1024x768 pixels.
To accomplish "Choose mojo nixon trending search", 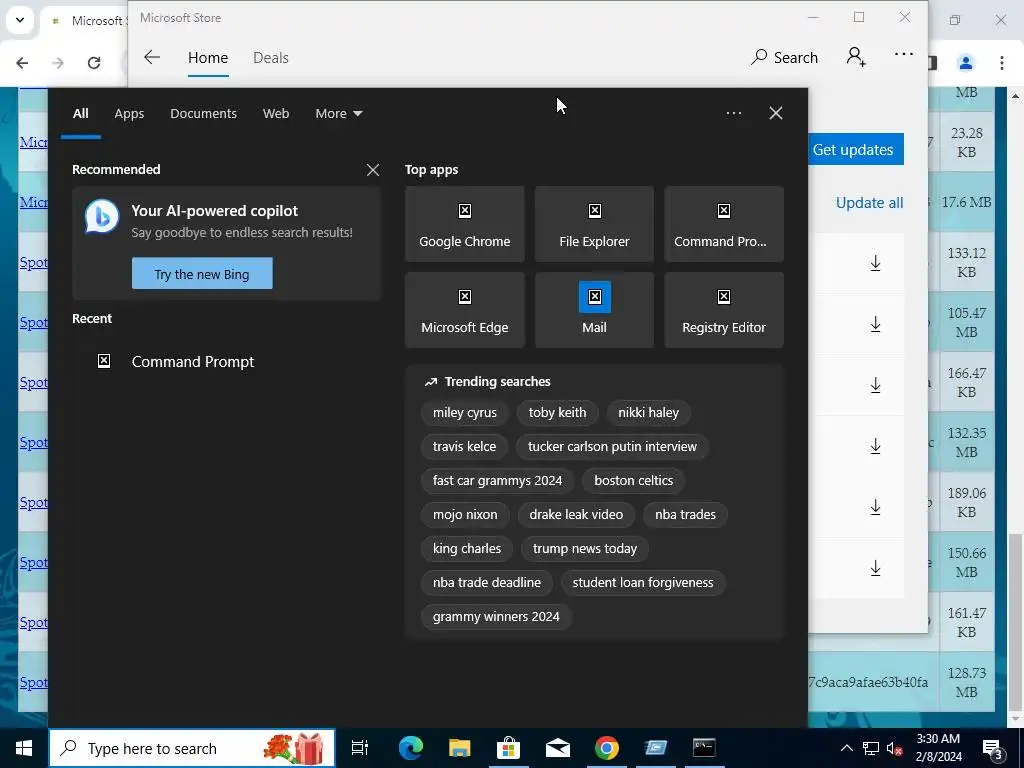I will coord(465,515).
